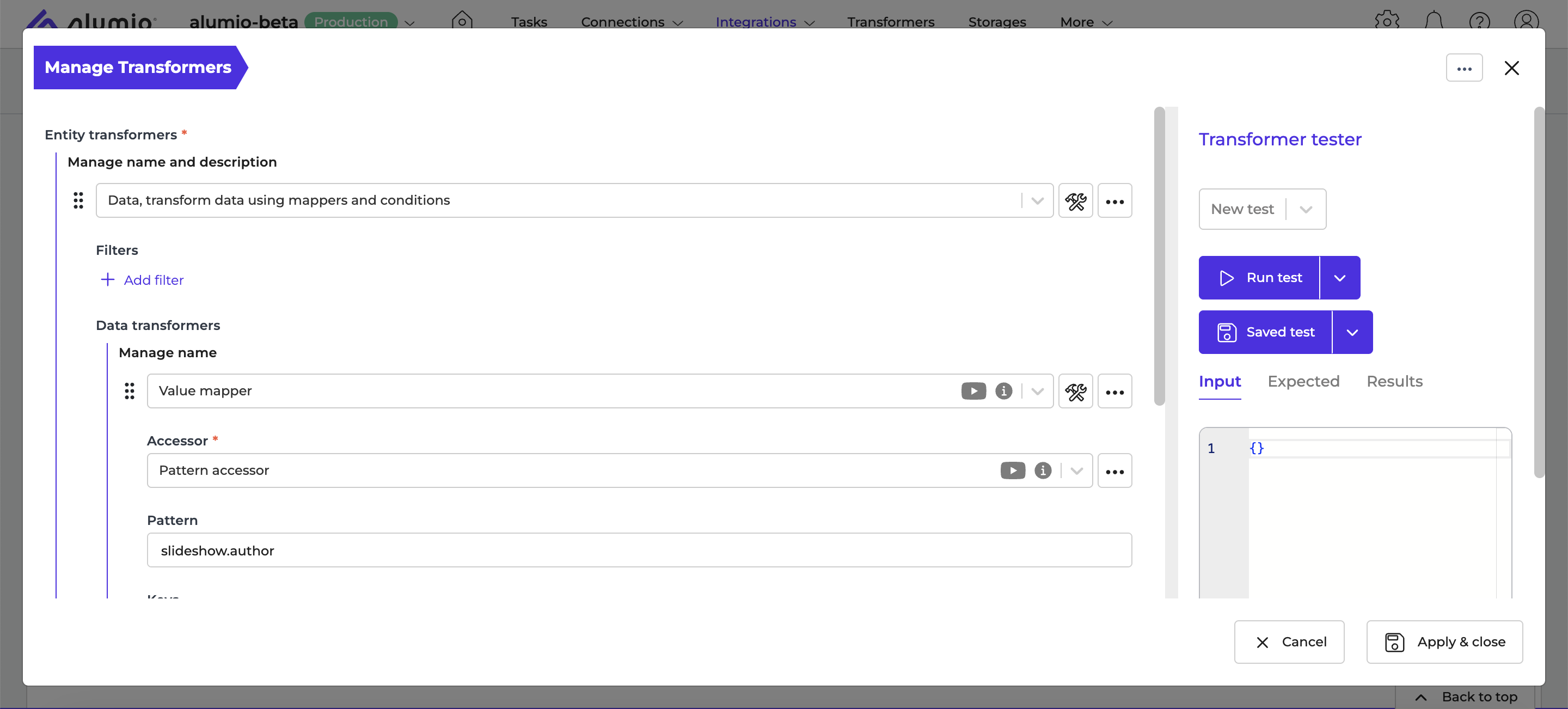Open the Transformers menu item

click(x=890, y=22)
